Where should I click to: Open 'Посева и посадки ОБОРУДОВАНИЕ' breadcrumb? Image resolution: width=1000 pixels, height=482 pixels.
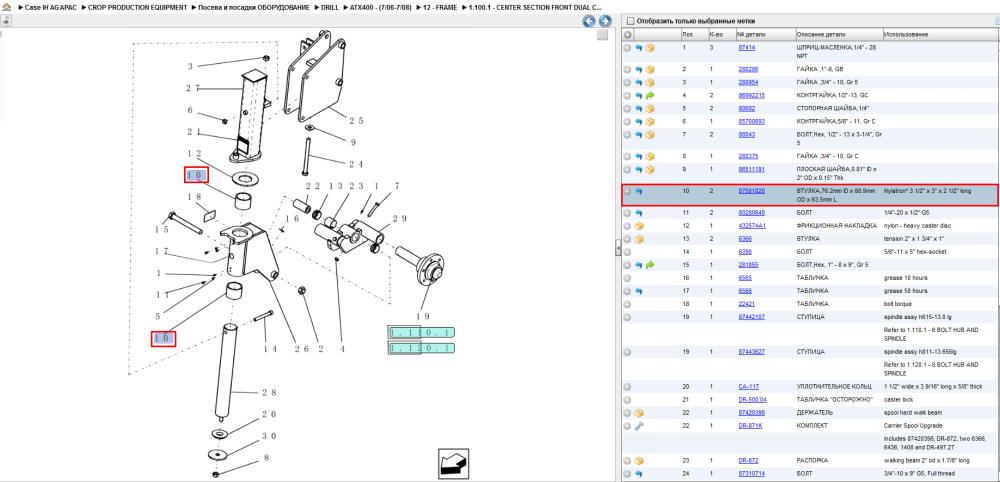click(x=254, y=7)
